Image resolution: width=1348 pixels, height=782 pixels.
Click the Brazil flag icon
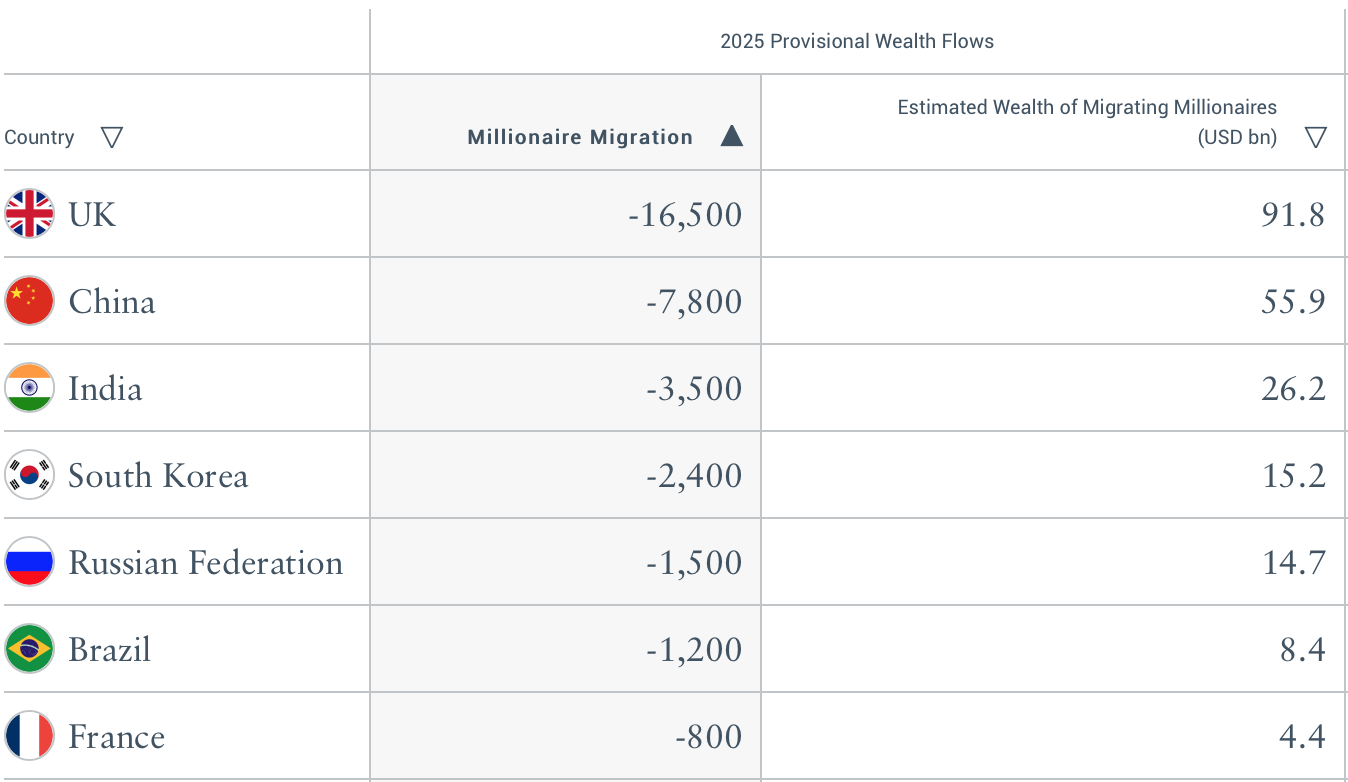point(29,649)
